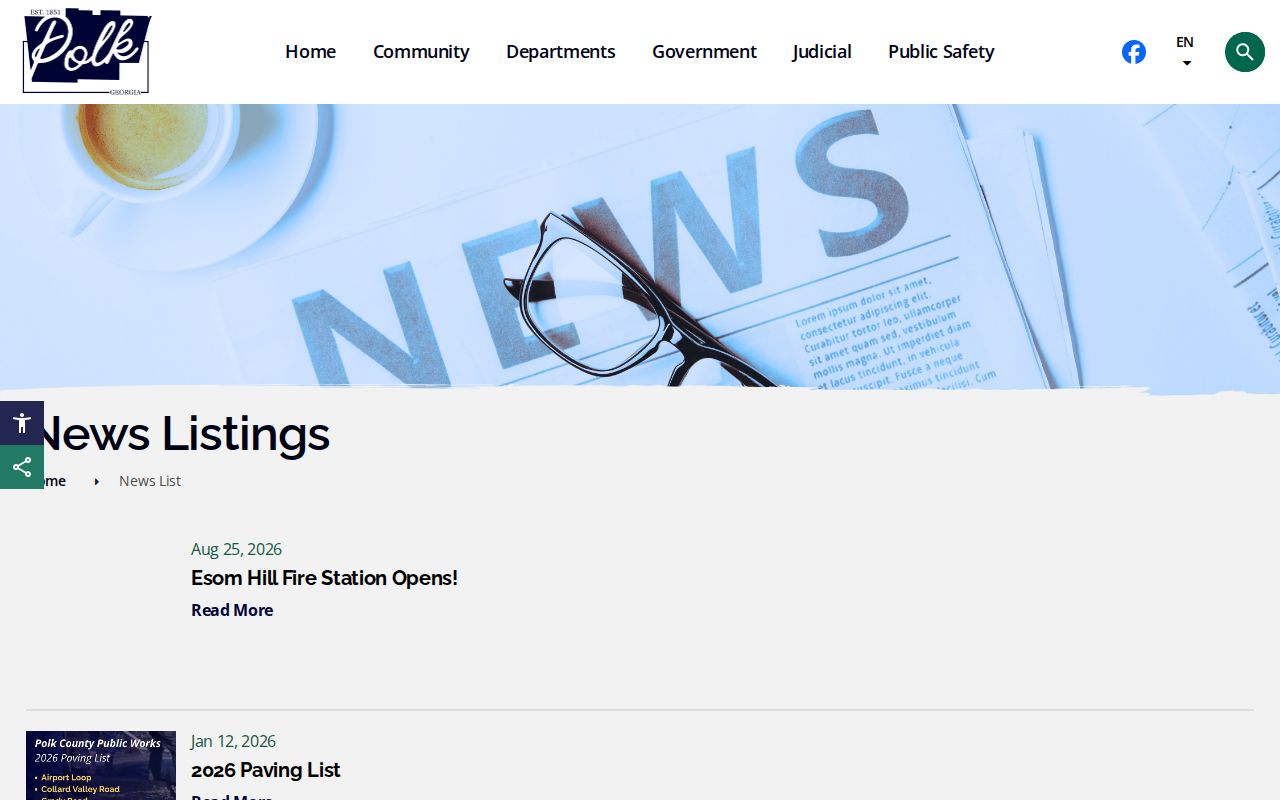Click the Polk County Georgia logo
This screenshot has height=800, width=1280.
[87, 51]
